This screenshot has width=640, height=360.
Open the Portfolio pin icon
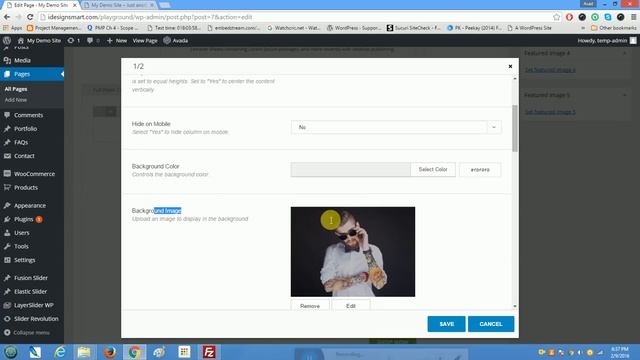point(7,129)
